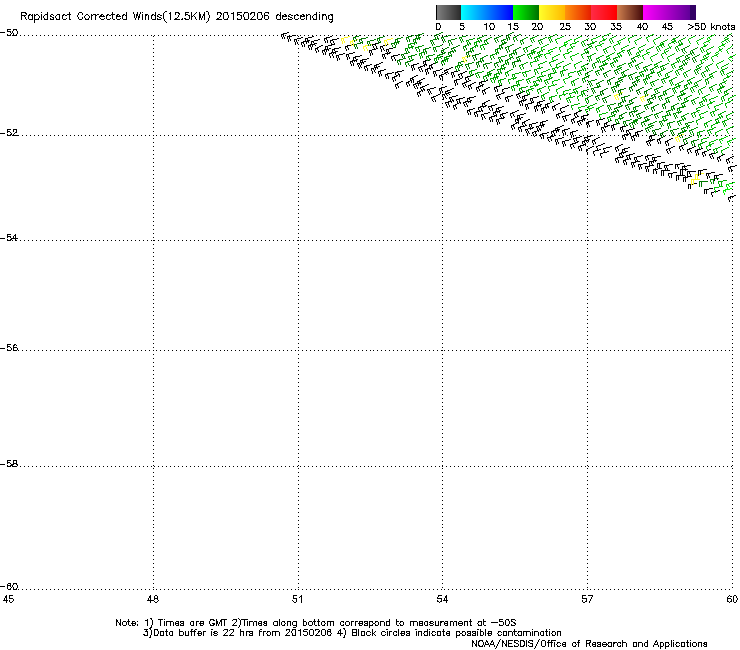Click the date text '20150206 descending'

(x=275, y=17)
